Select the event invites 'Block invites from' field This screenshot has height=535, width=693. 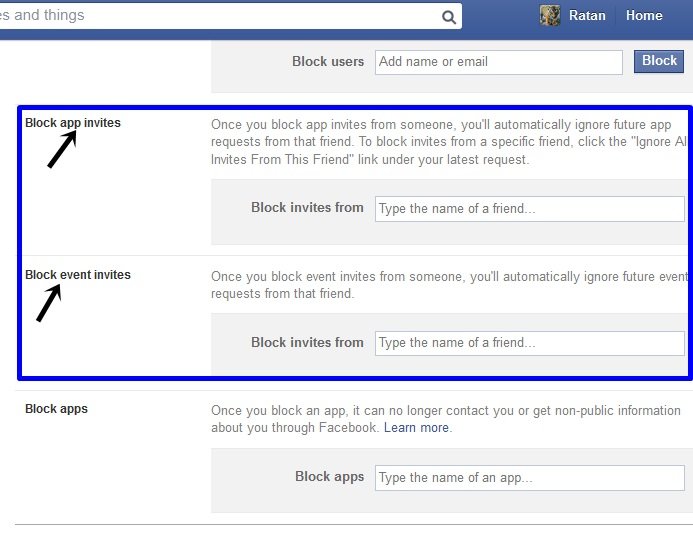[x=529, y=343]
